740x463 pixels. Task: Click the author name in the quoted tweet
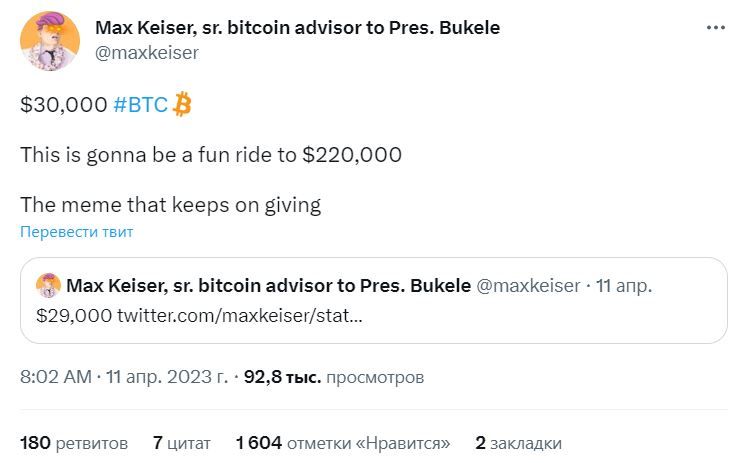pyautogui.click(x=268, y=286)
